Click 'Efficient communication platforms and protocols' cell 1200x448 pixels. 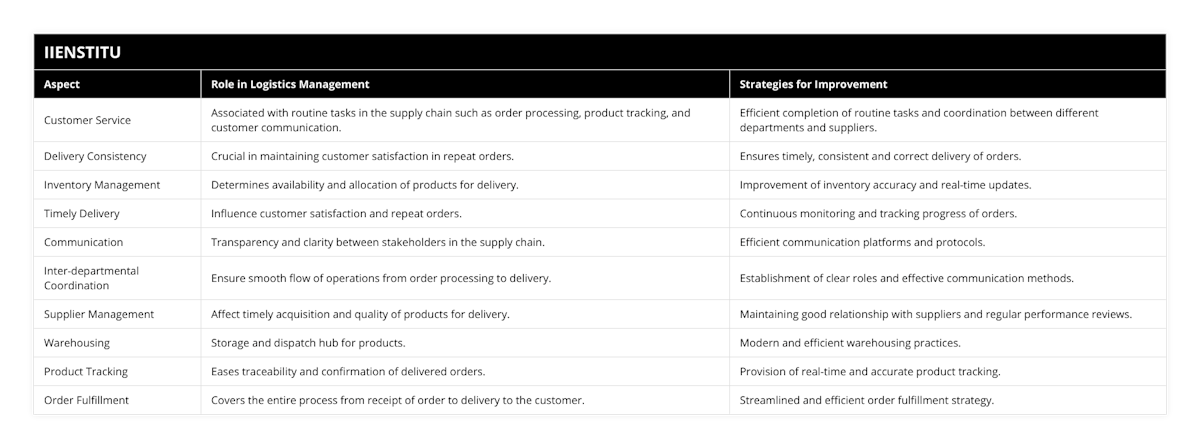click(x=862, y=242)
